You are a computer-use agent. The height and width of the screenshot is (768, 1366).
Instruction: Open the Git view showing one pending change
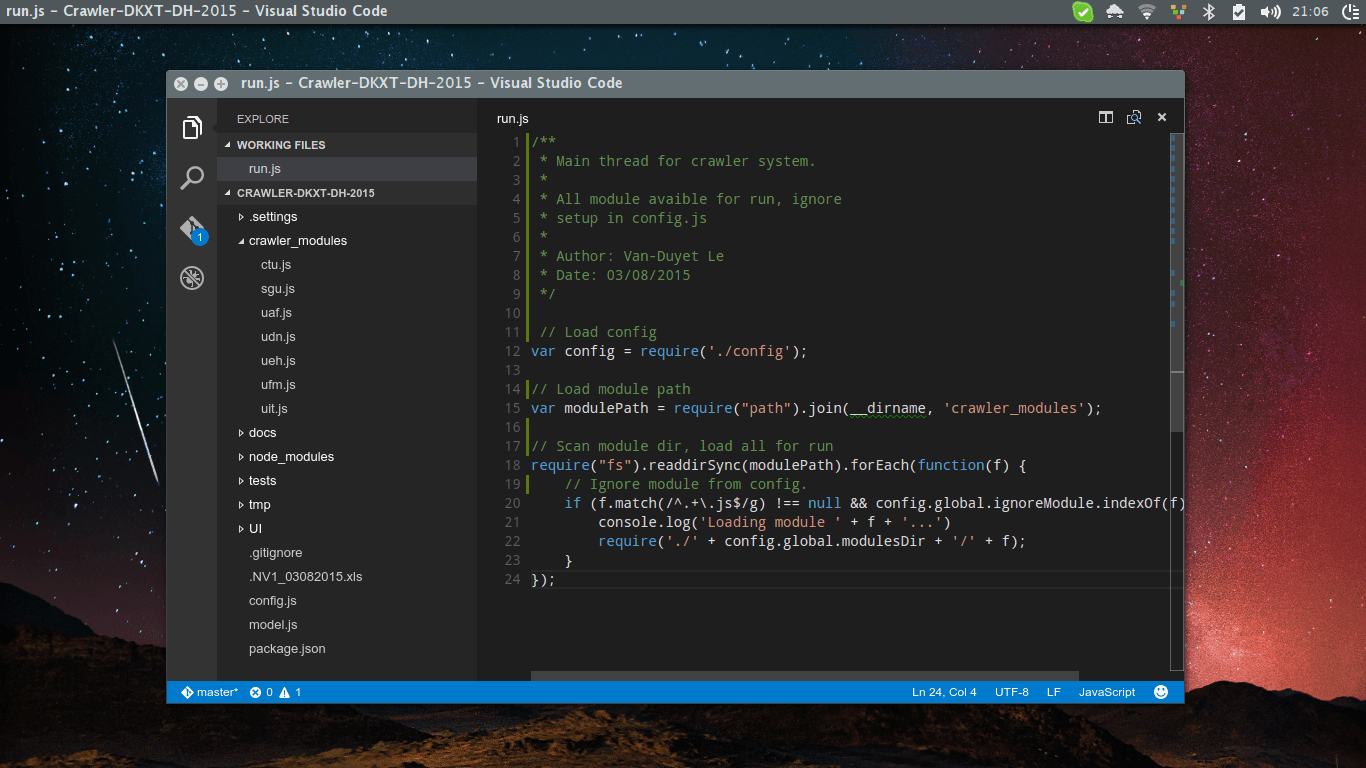(x=191, y=228)
